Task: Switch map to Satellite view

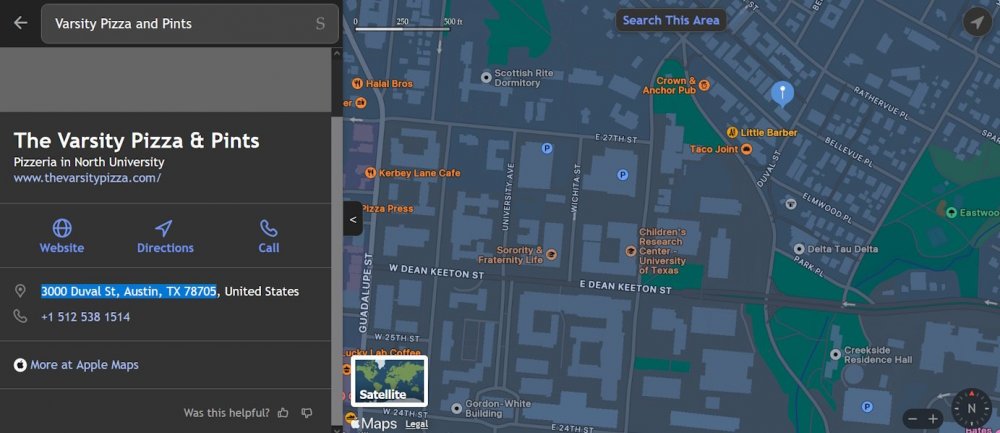Action: pos(390,381)
